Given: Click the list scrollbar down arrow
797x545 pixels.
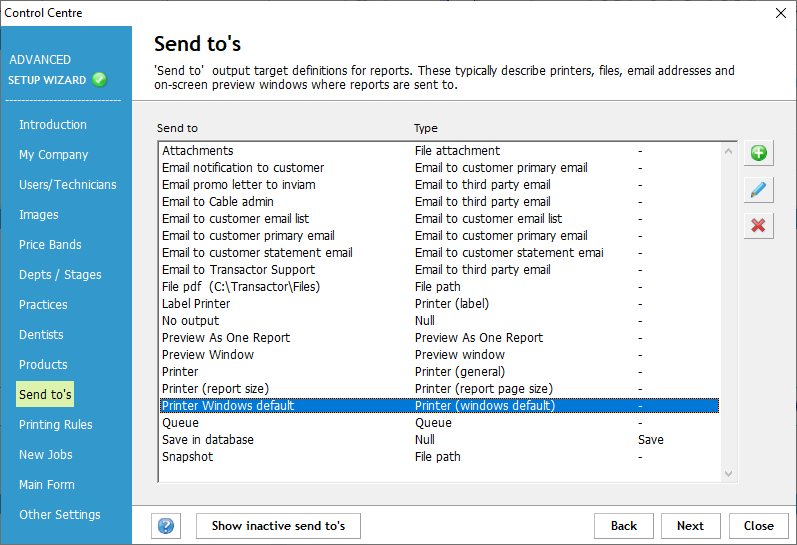Looking at the screenshot, I should [729, 474].
